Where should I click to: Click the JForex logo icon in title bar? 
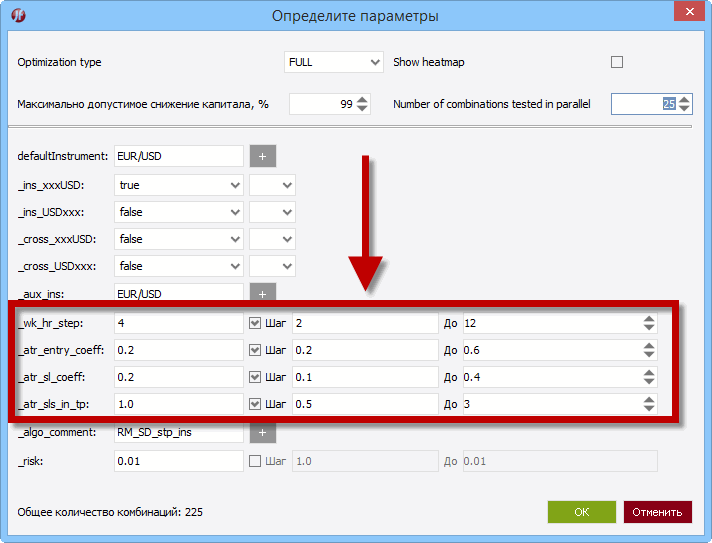(x=19, y=15)
